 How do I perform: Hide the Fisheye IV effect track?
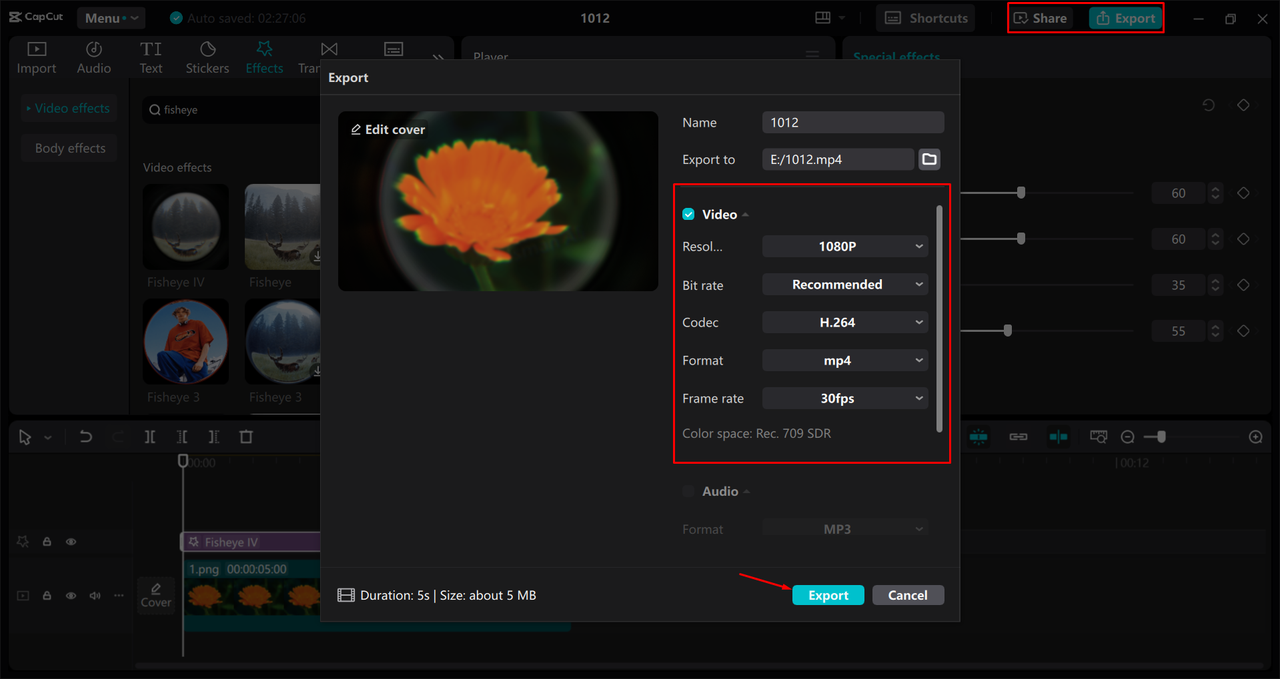(71, 542)
